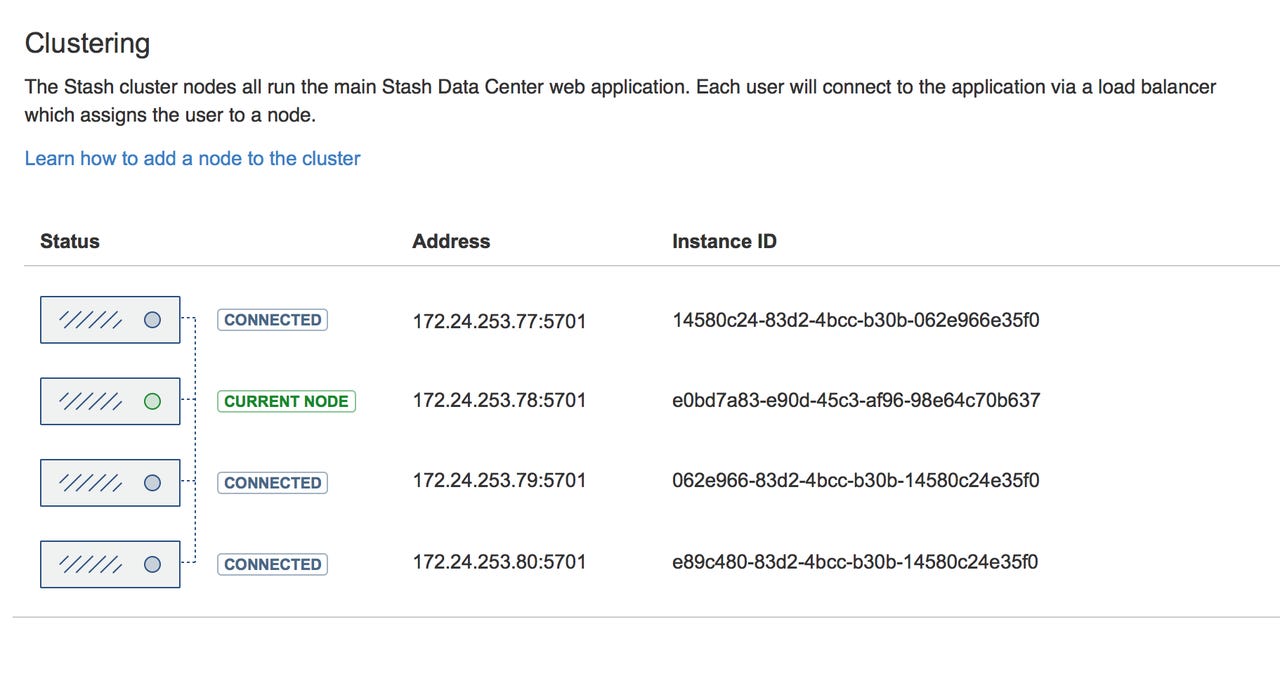The image size is (1280, 686).
Task: Click the status circle on the last cluster node
Action: (151, 563)
